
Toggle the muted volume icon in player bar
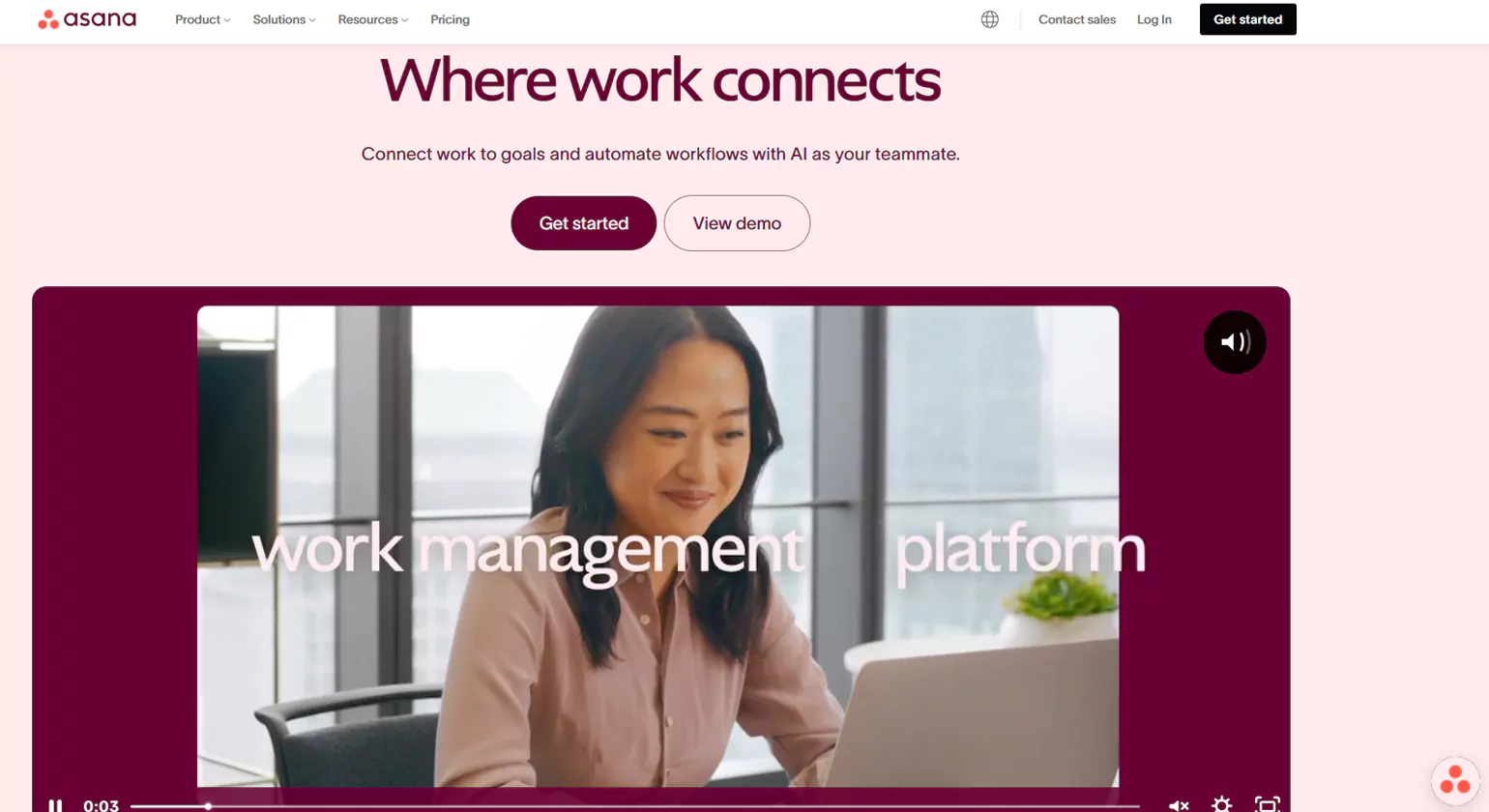click(x=1179, y=804)
